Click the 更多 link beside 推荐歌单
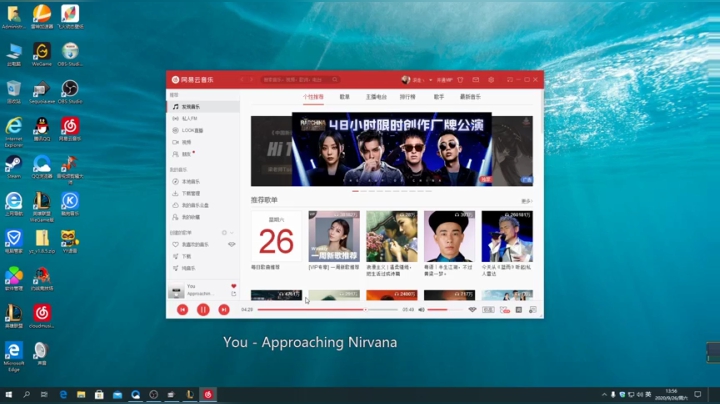 click(526, 201)
